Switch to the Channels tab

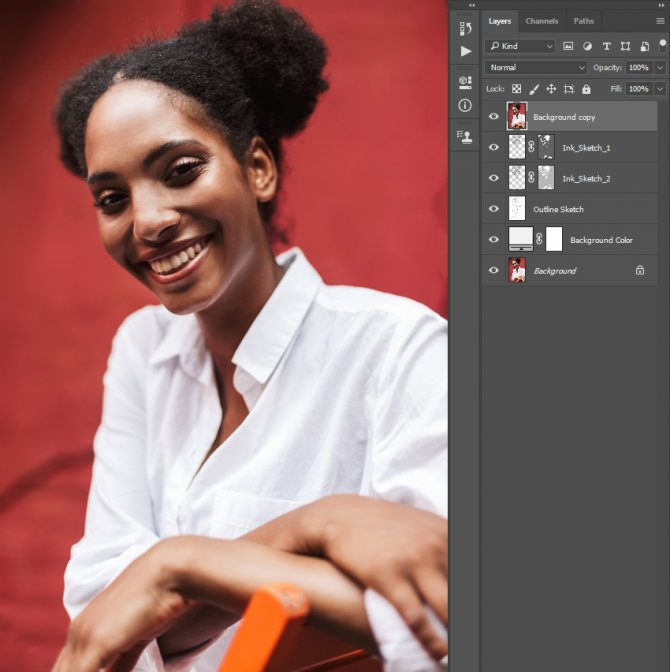coord(541,21)
